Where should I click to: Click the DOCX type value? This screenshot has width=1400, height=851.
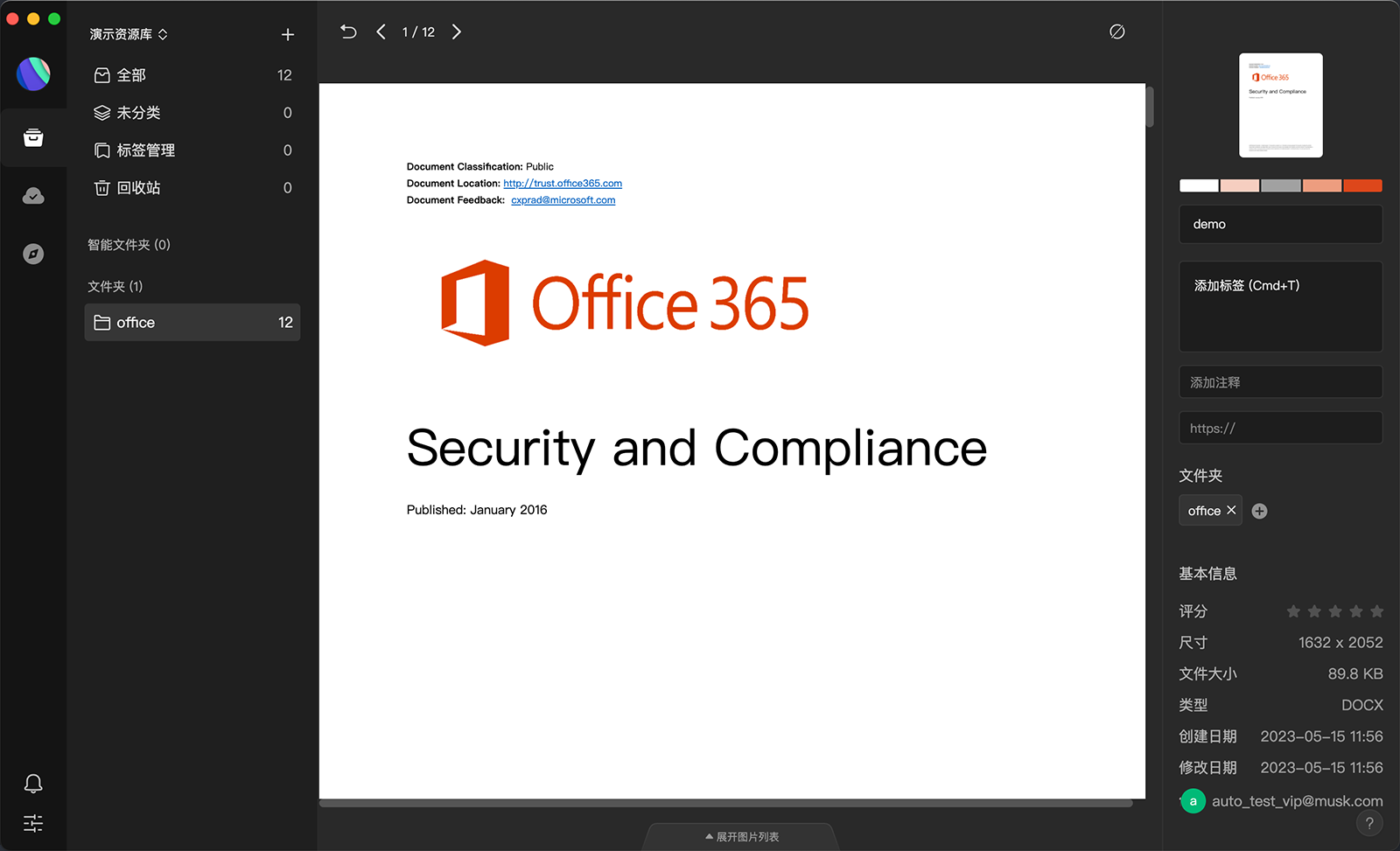[1362, 705]
